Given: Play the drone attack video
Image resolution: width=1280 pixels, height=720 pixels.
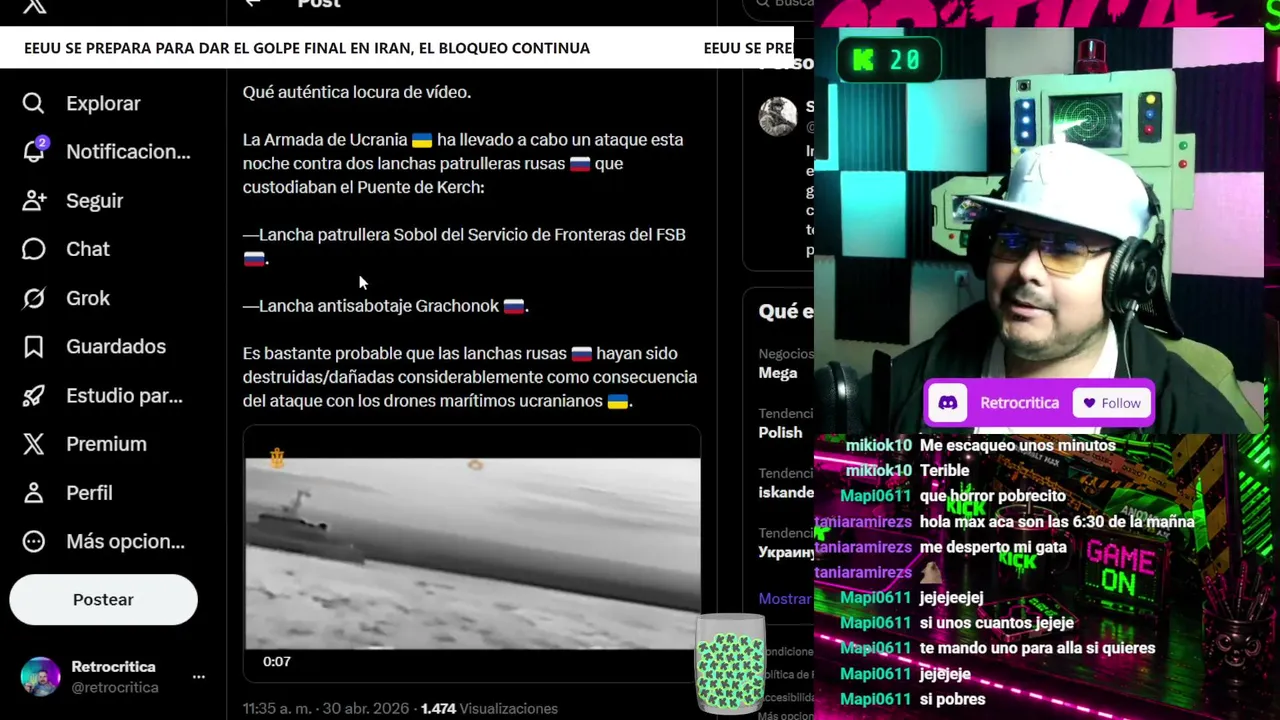Looking at the screenshot, I should point(472,553).
